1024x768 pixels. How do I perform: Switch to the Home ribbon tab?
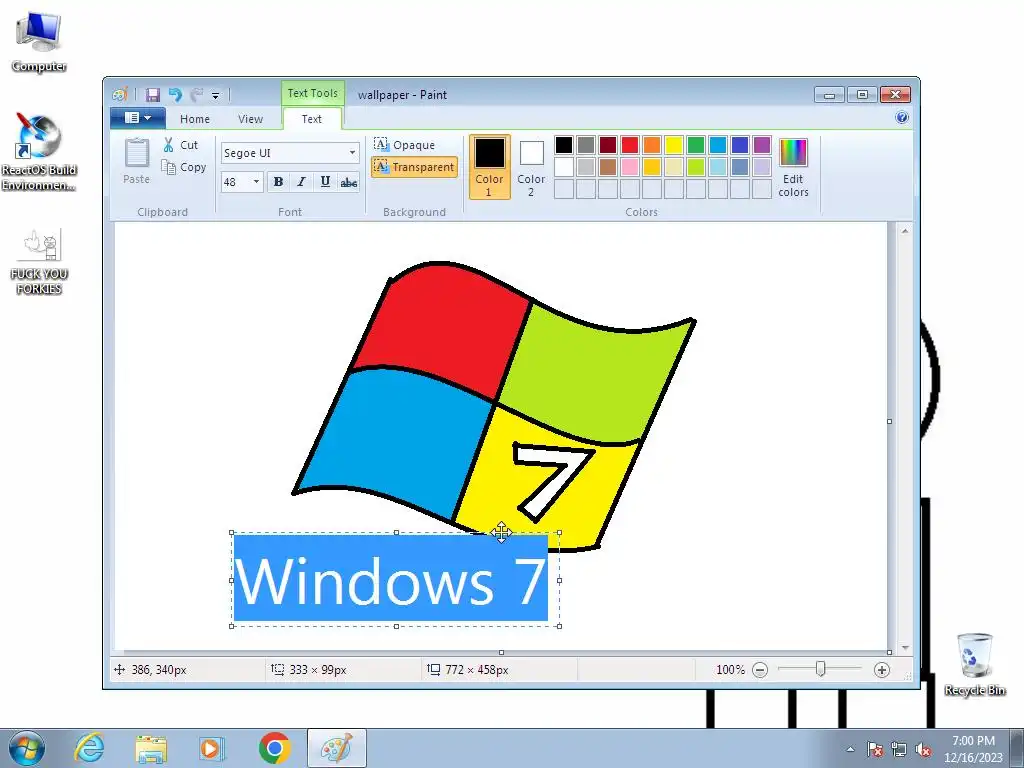pyautogui.click(x=195, y=119)
